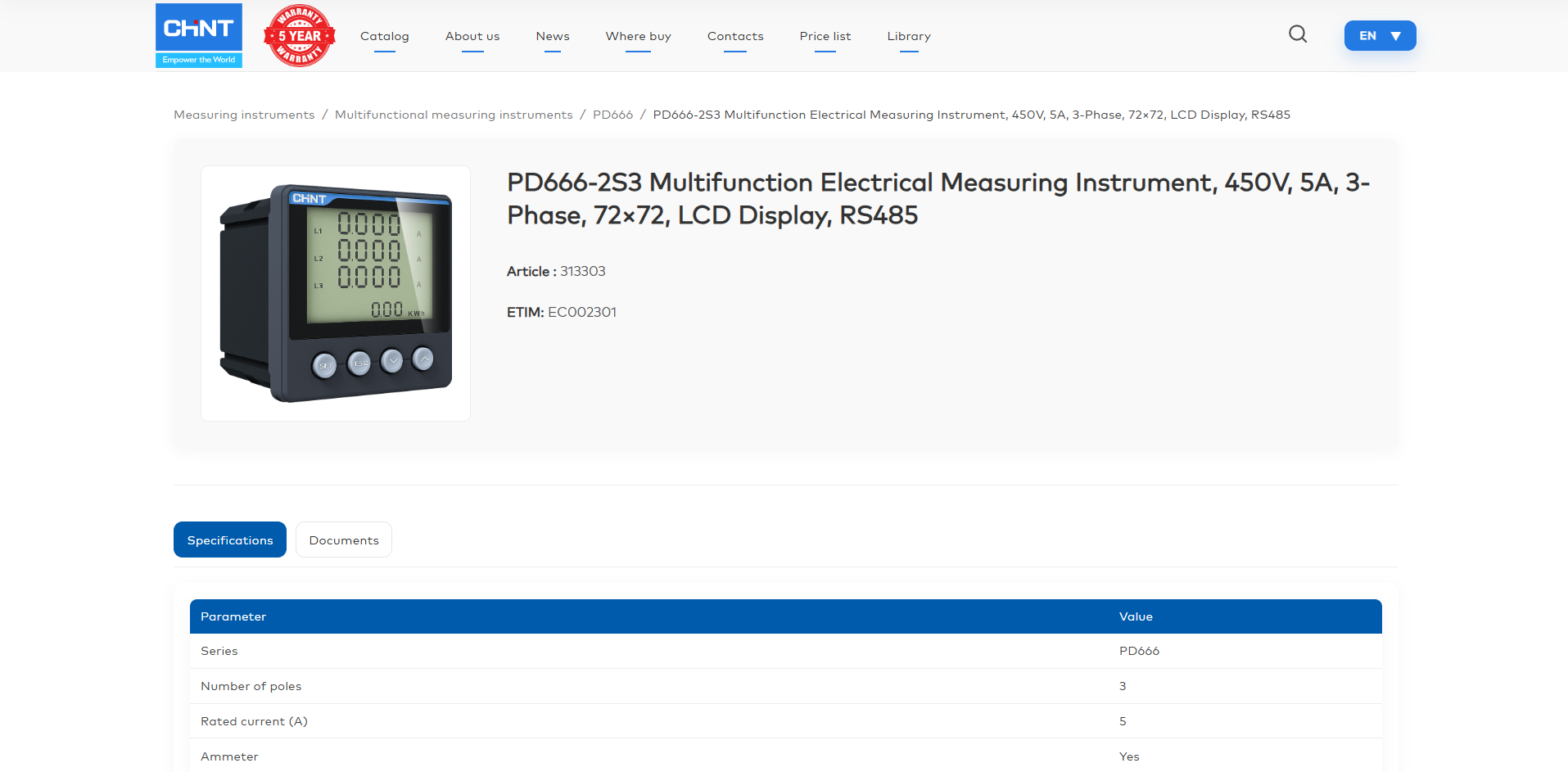Click the Number of poles row label

point(251,686)
